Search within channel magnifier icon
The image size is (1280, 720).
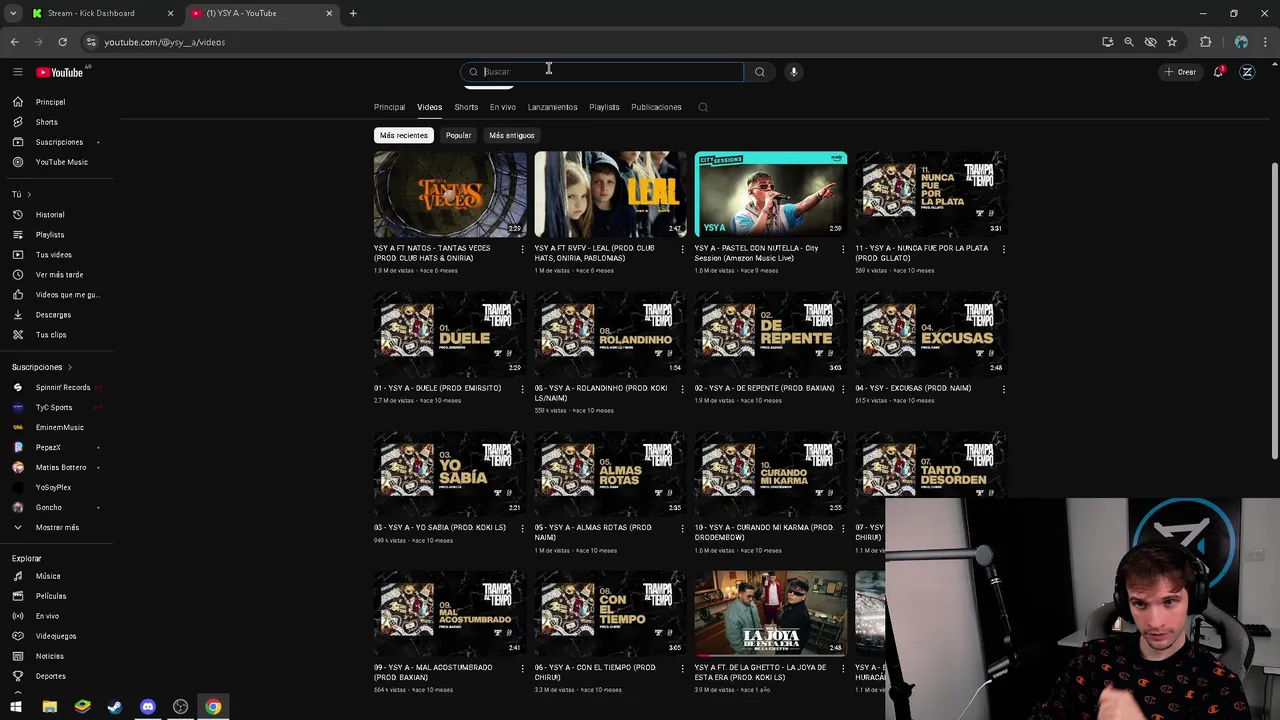(703, 107)
